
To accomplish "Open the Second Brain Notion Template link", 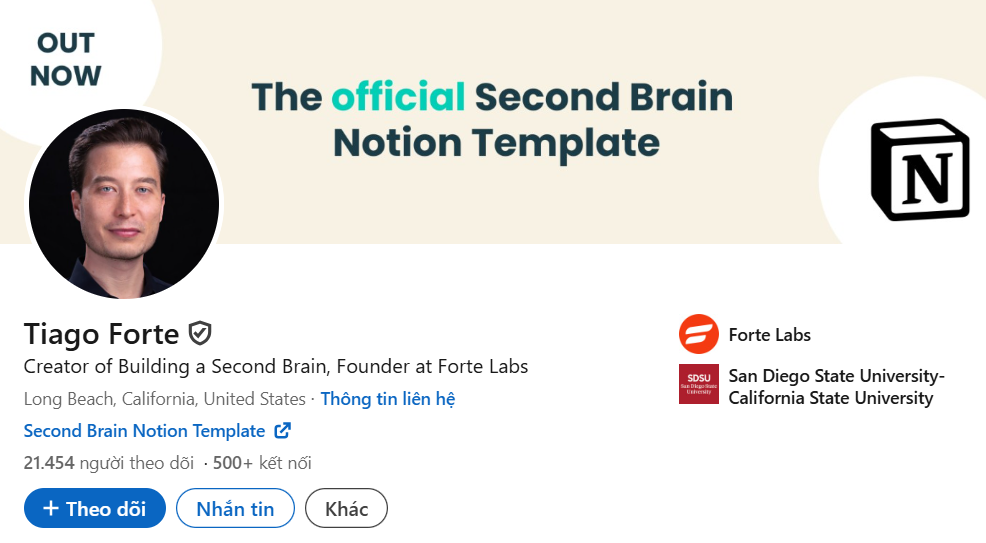I will (x=145, y=431).
